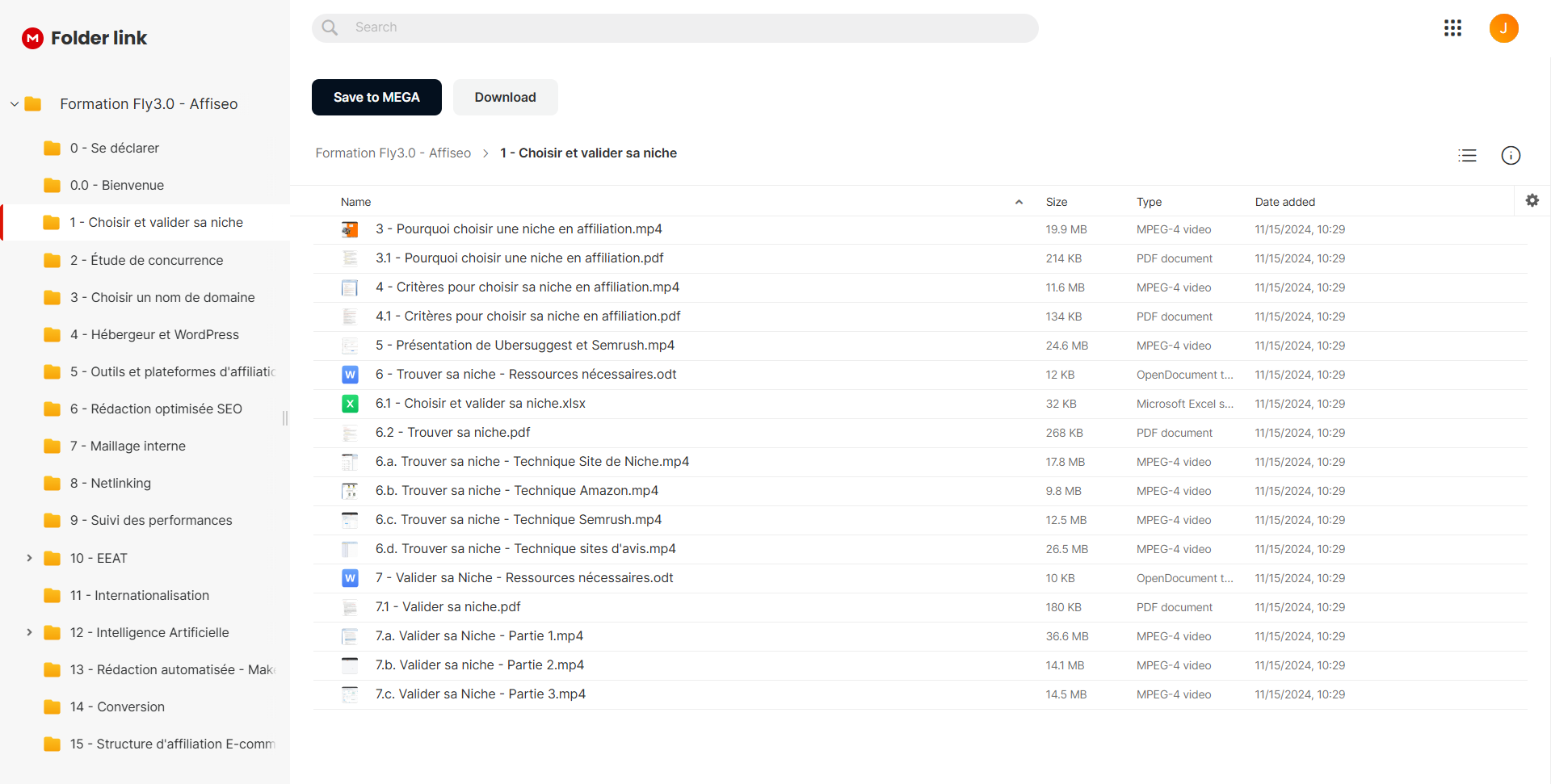Collapse the 'Formation Fly3.0 - Affiseo' root folder
Image resolution: width=1551 pixels, height=784 pixels.
[15, 104]
